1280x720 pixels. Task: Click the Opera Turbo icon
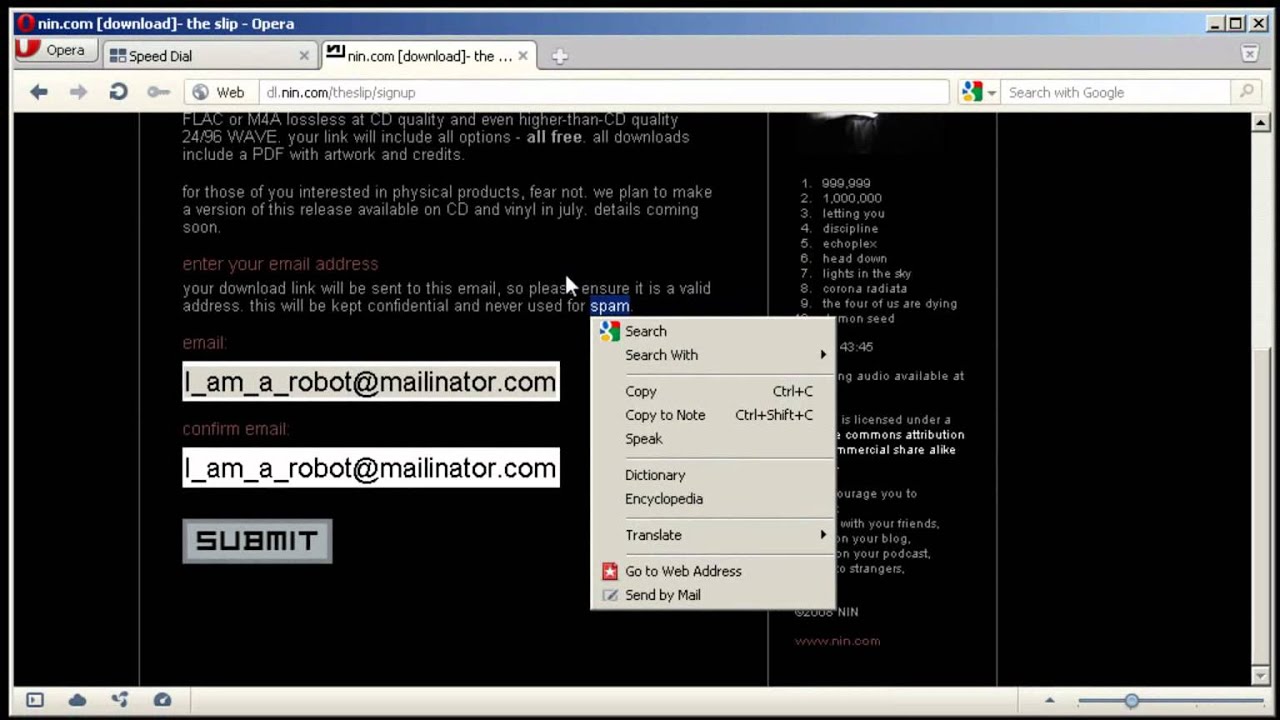(x=162, y=700)
